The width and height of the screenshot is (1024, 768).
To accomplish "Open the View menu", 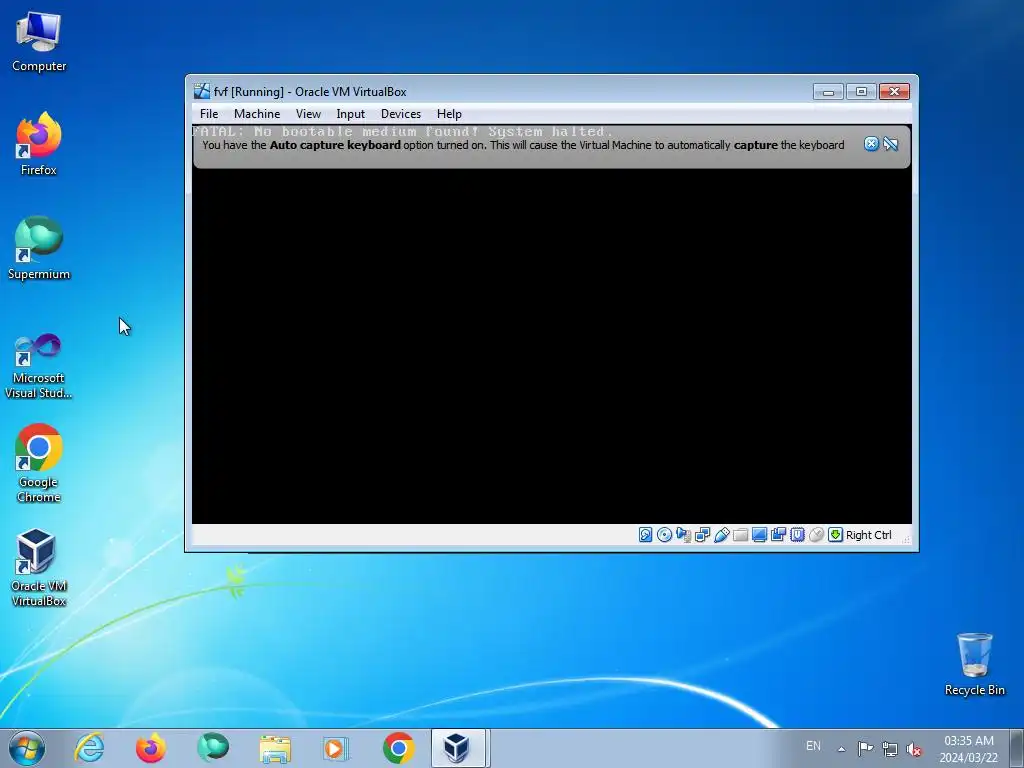I will (308, 114).
